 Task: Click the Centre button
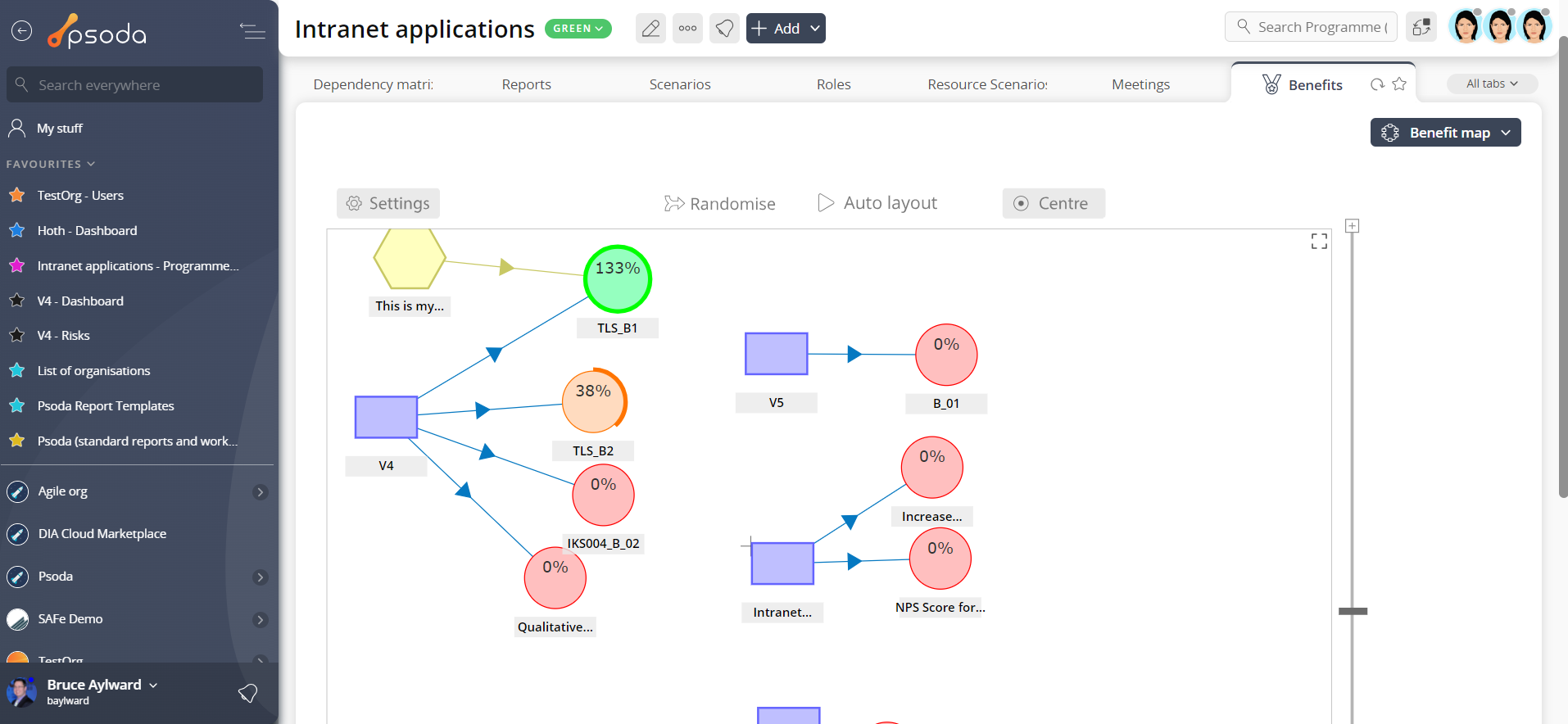click(x=1054, y=203)
